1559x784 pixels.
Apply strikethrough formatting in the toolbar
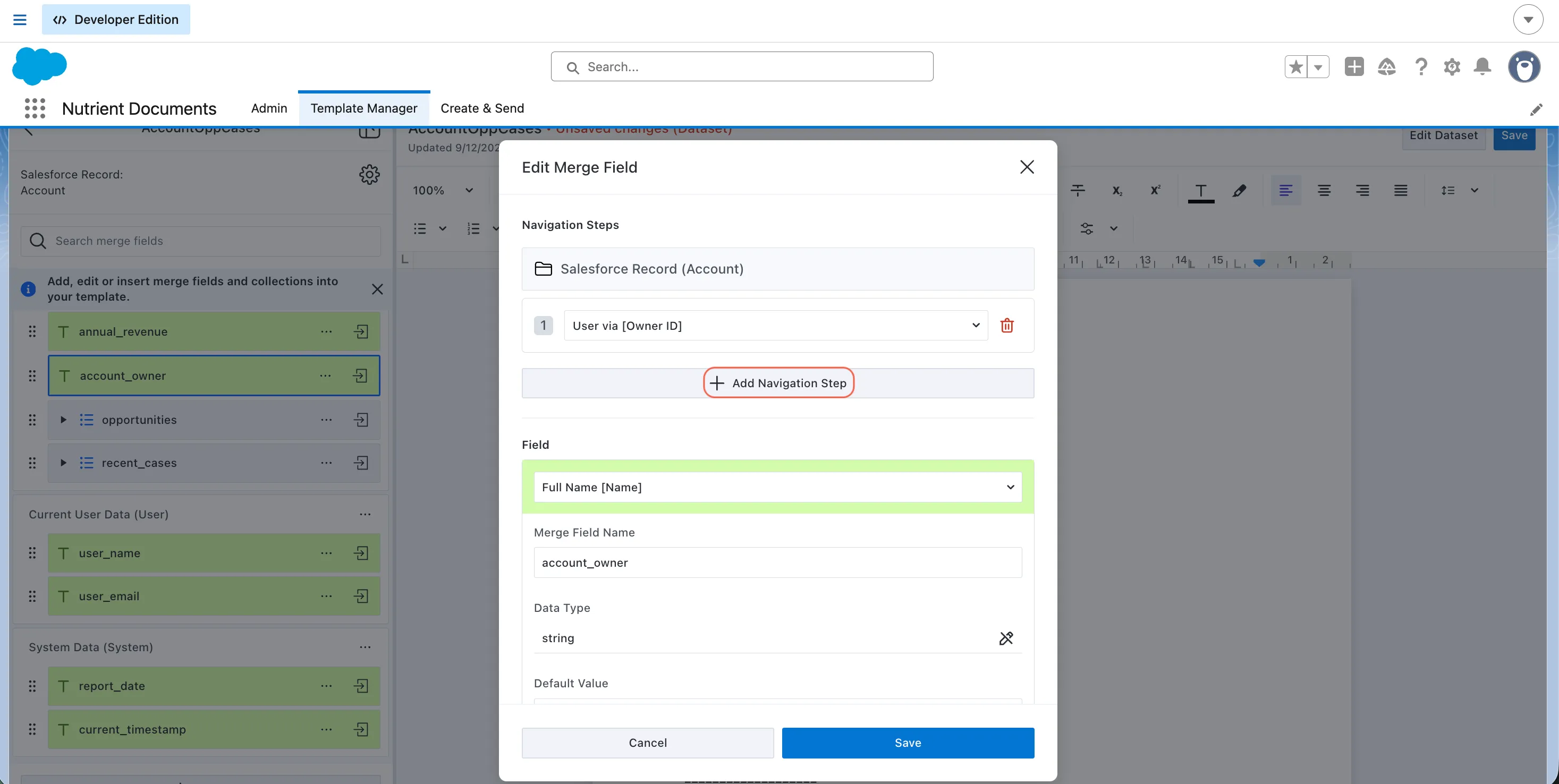pyautogui.click(x=1077, y=191)
